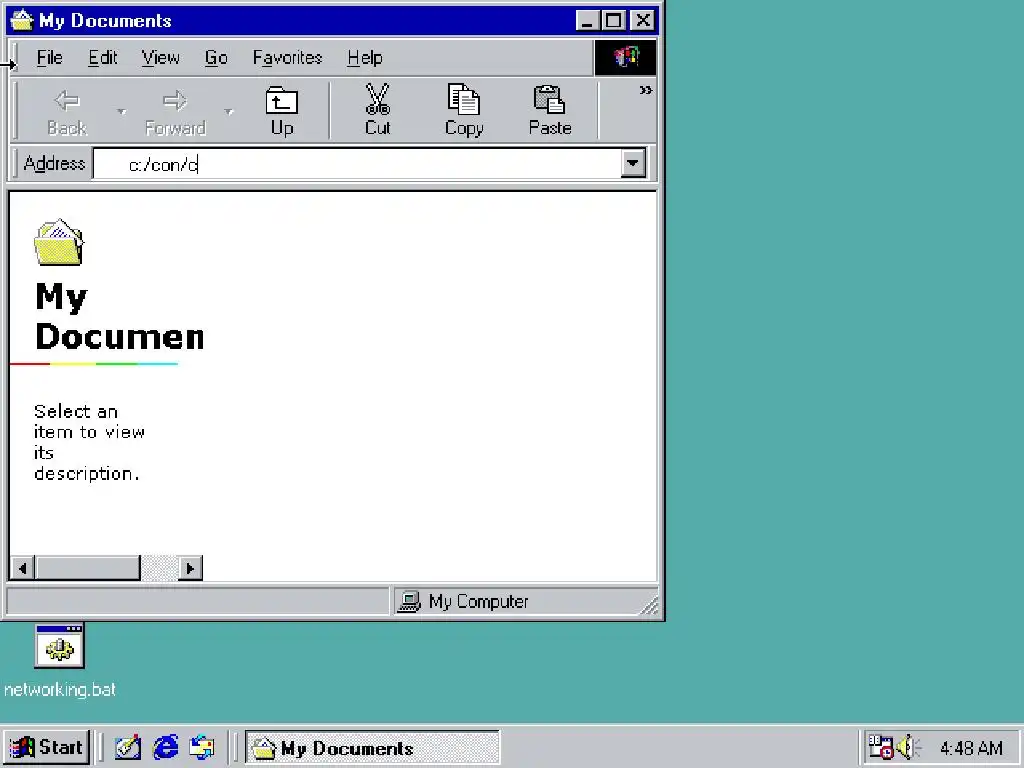Screen dimensions: 1024x768
Task: Click the Paste clipboard icon
Action: click(x=550, y=111)
